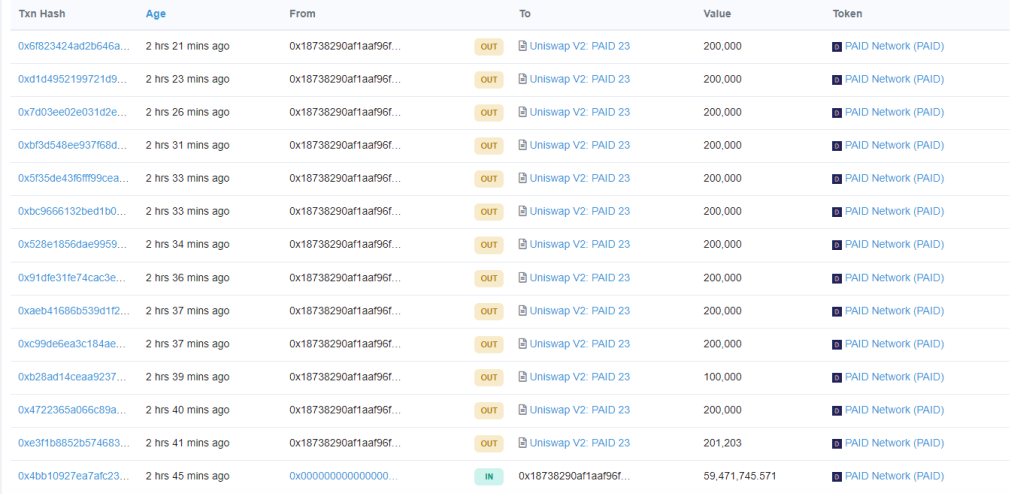Open transaction 0xbc9666132bed1b0
This screenshot has height=494, width=1014.
click(74, 211)
